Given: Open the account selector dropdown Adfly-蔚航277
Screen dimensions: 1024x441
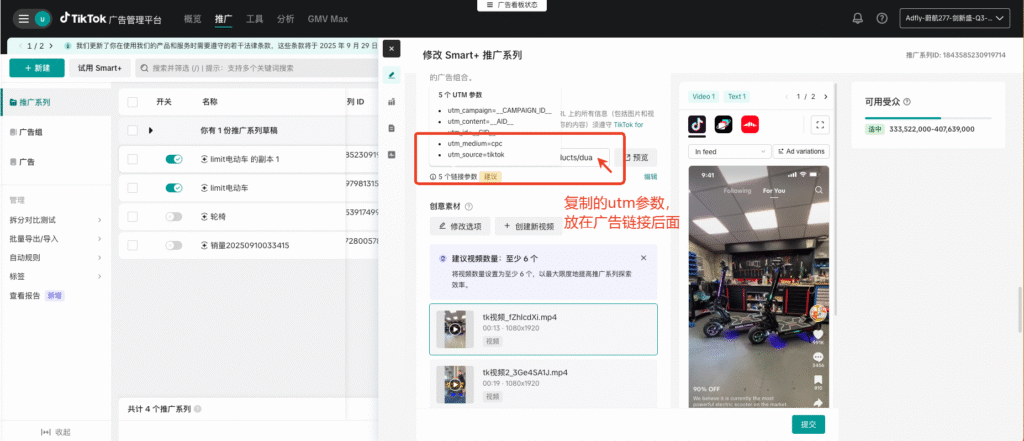Looking at the screenshot, I should pos(955,19).
